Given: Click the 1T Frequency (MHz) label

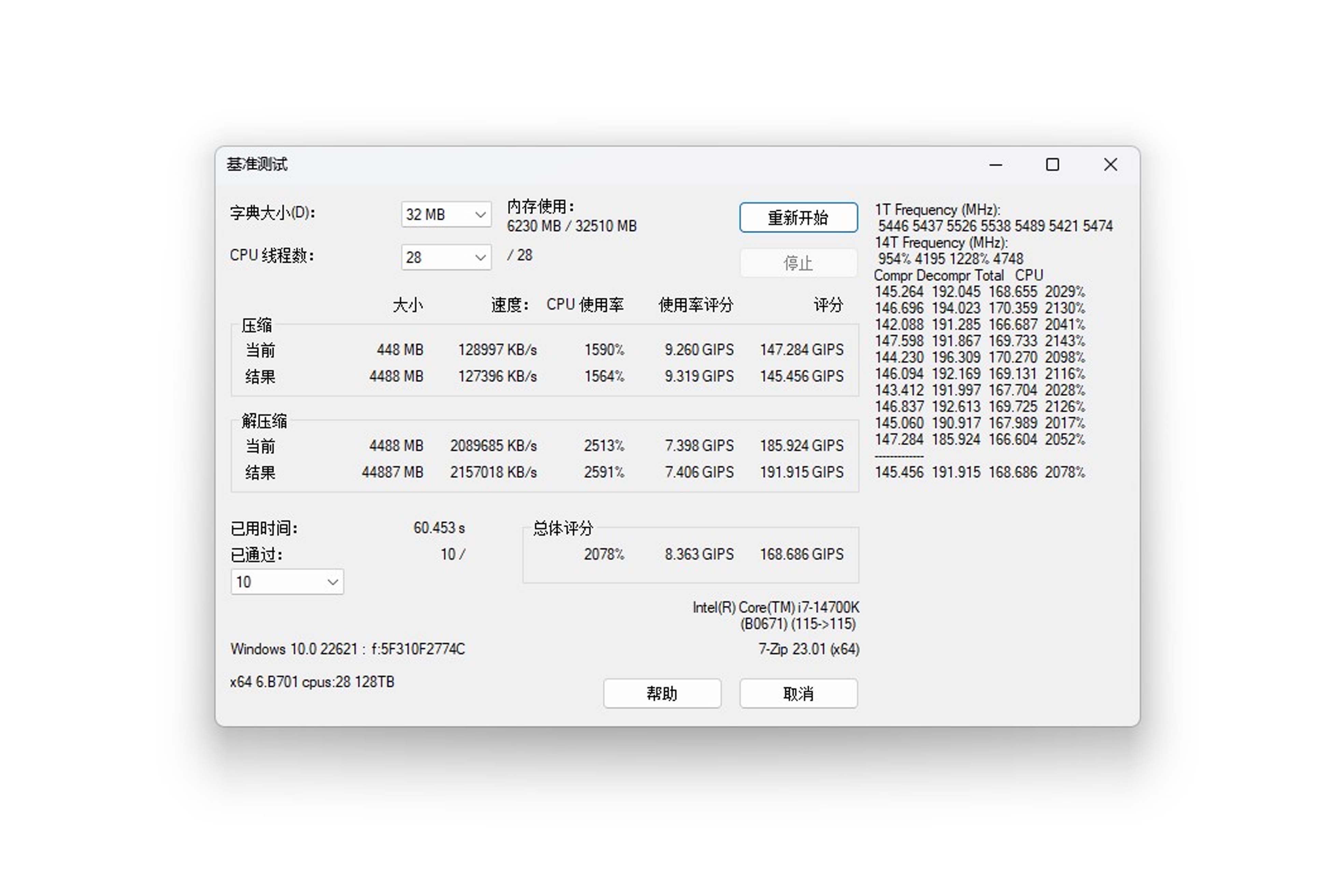Looking at the screenshot, I should pos(937,210).
